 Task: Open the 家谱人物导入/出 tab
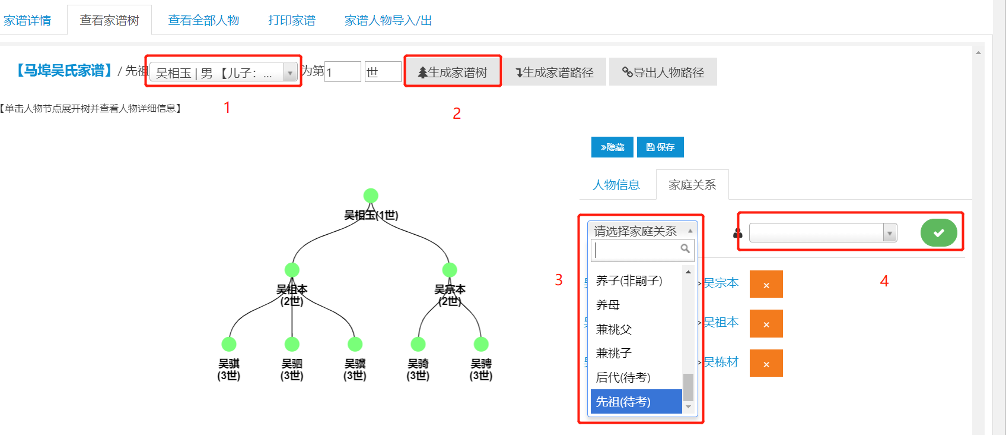coord(388,20)
